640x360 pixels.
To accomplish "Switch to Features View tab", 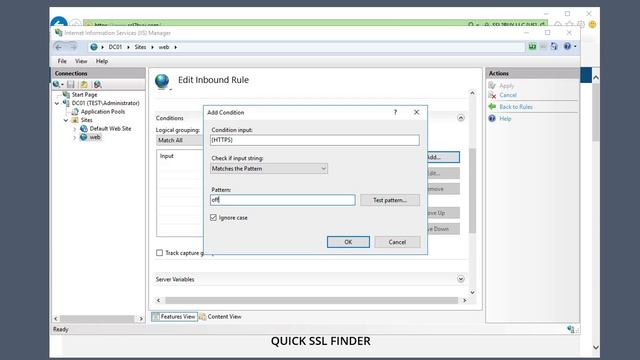I will [174, 317].
